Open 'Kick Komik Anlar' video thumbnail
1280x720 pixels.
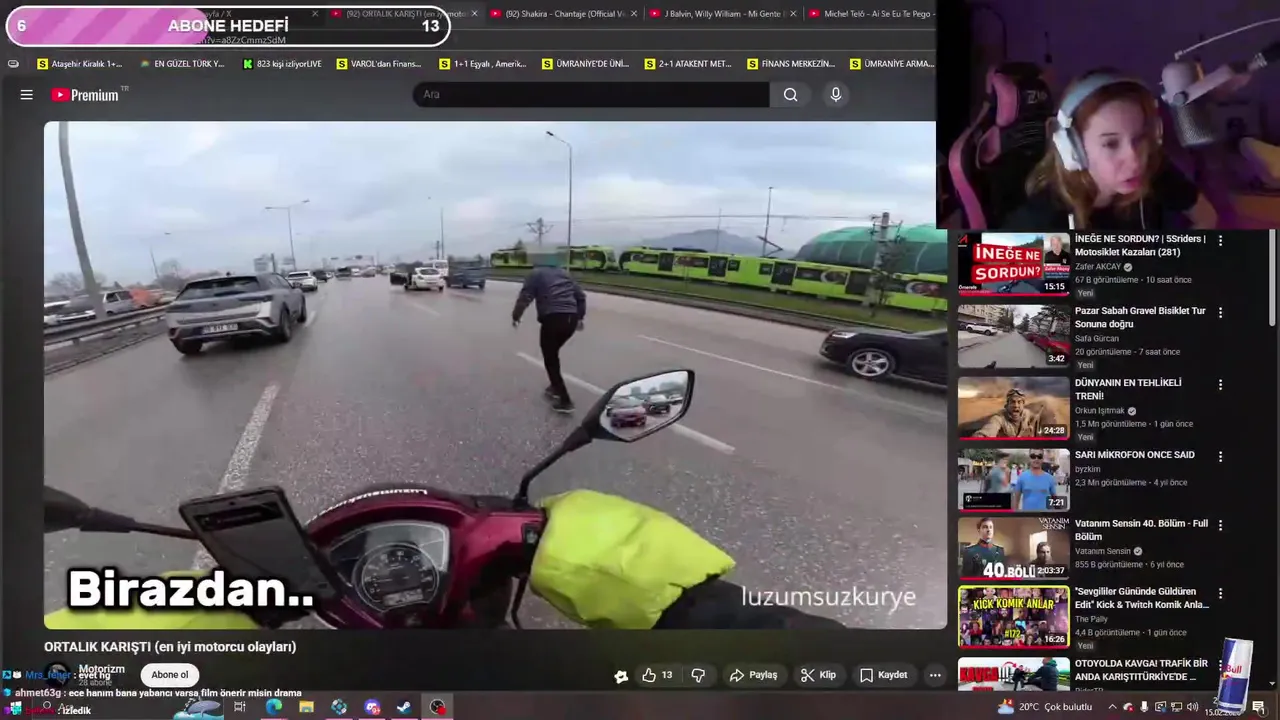click(1014, 617)
